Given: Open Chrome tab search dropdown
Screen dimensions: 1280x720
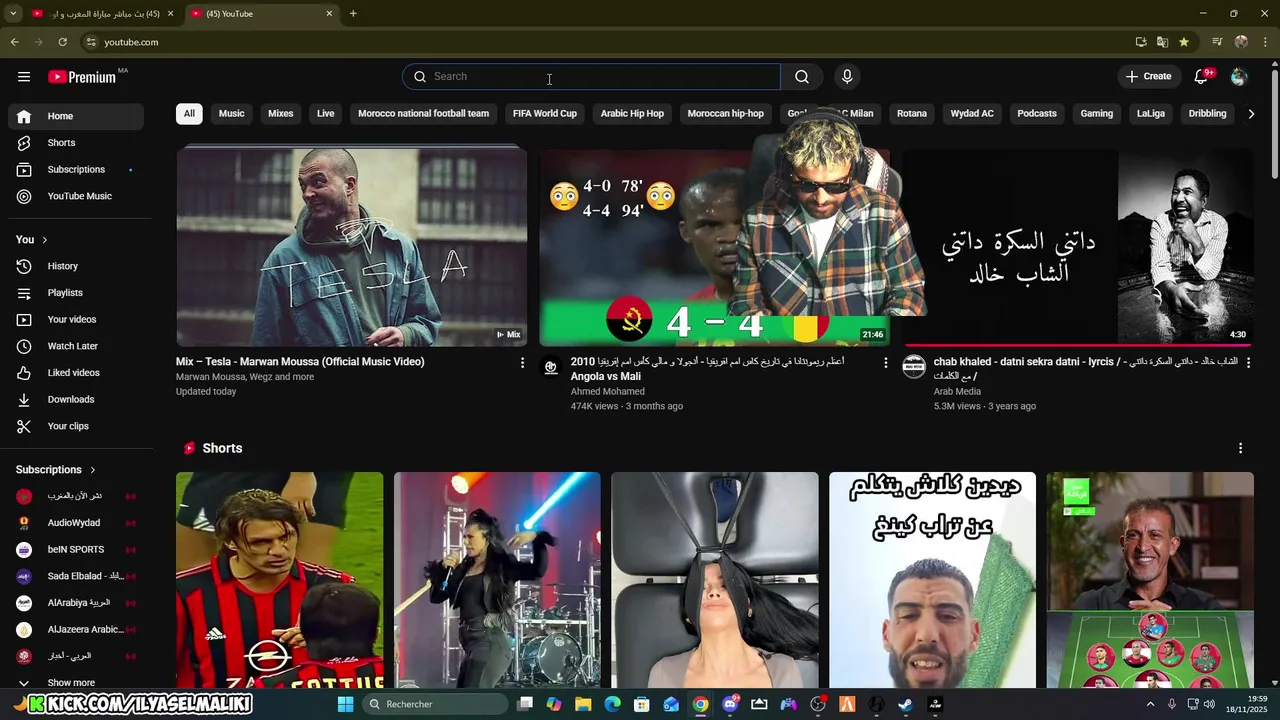Looking at the screenshot, I should [13, 14].
